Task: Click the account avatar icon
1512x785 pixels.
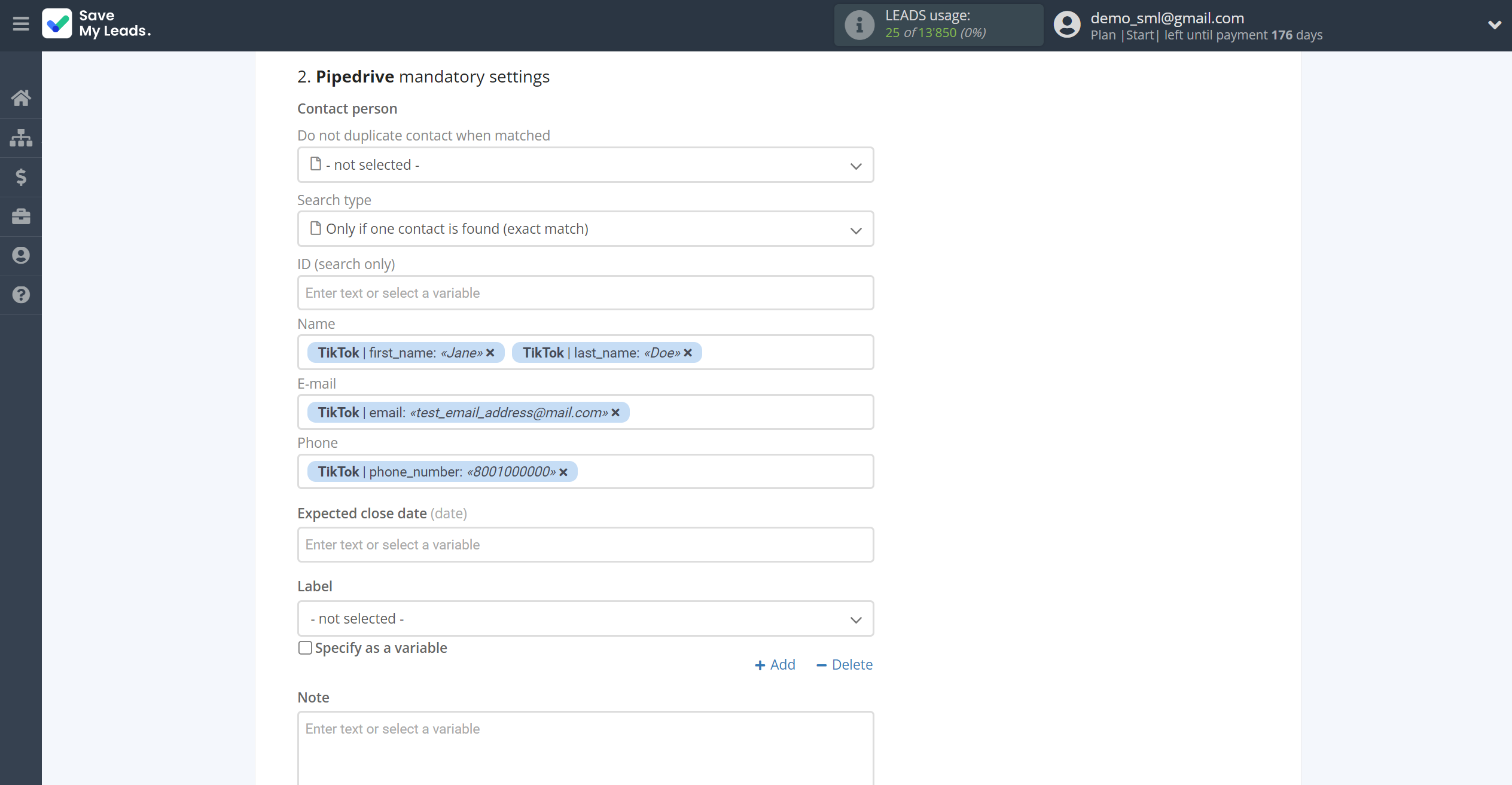Action: tap(1067, 25)
